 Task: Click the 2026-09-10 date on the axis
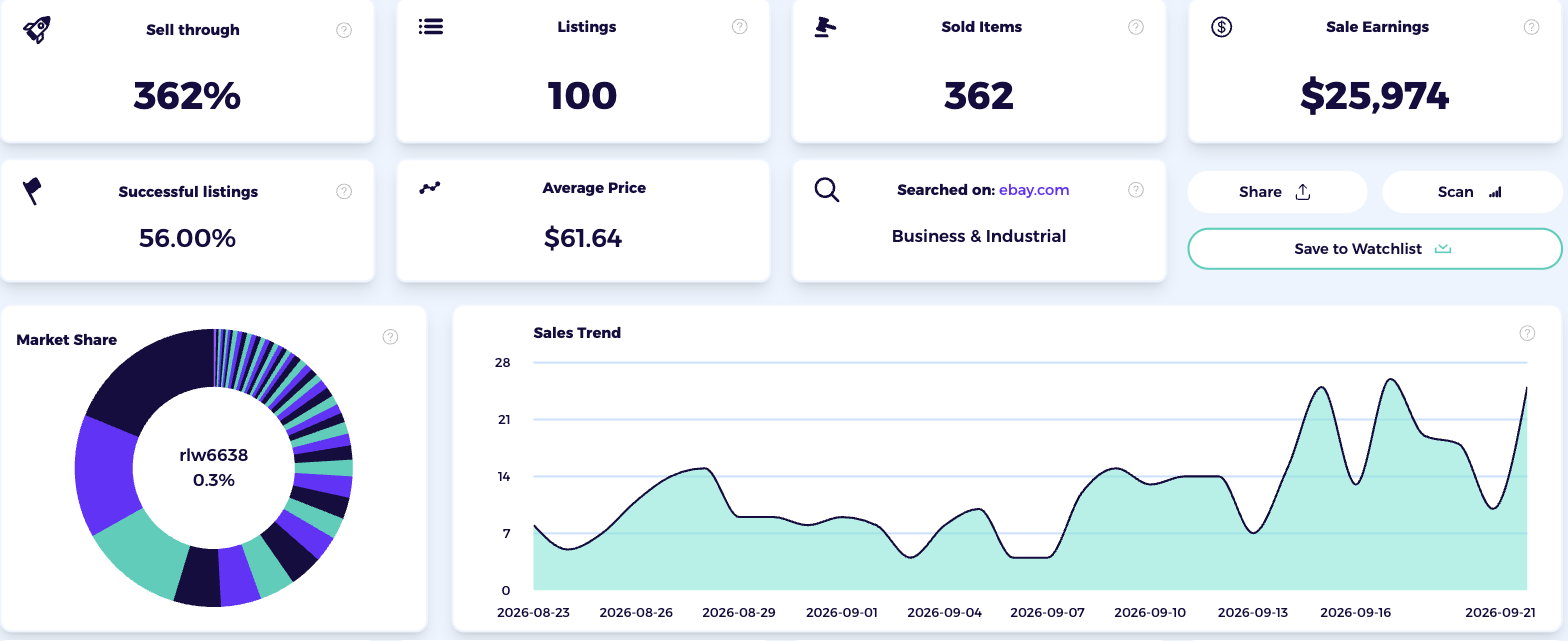1150,612
